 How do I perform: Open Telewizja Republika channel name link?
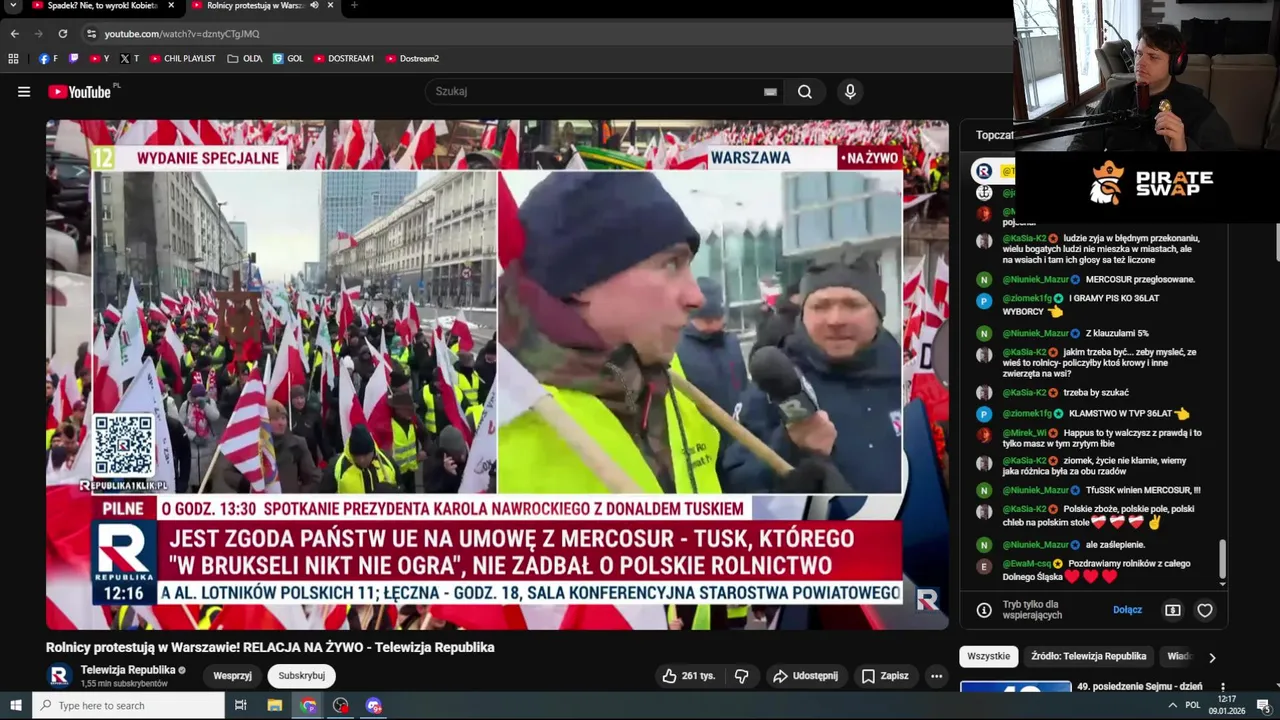click(128, 670)
